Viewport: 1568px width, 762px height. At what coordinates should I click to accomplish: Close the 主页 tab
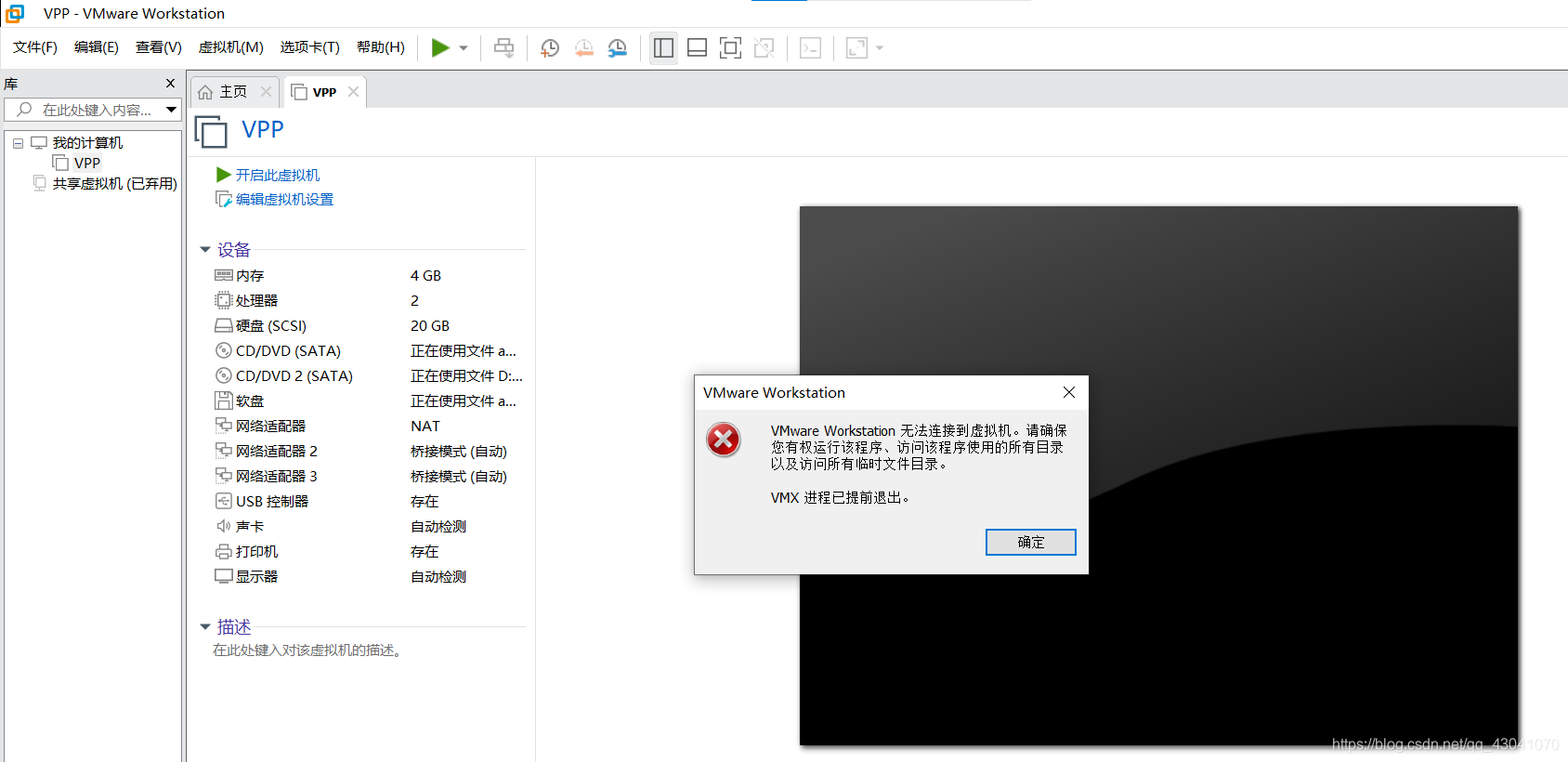click(267, 91)
